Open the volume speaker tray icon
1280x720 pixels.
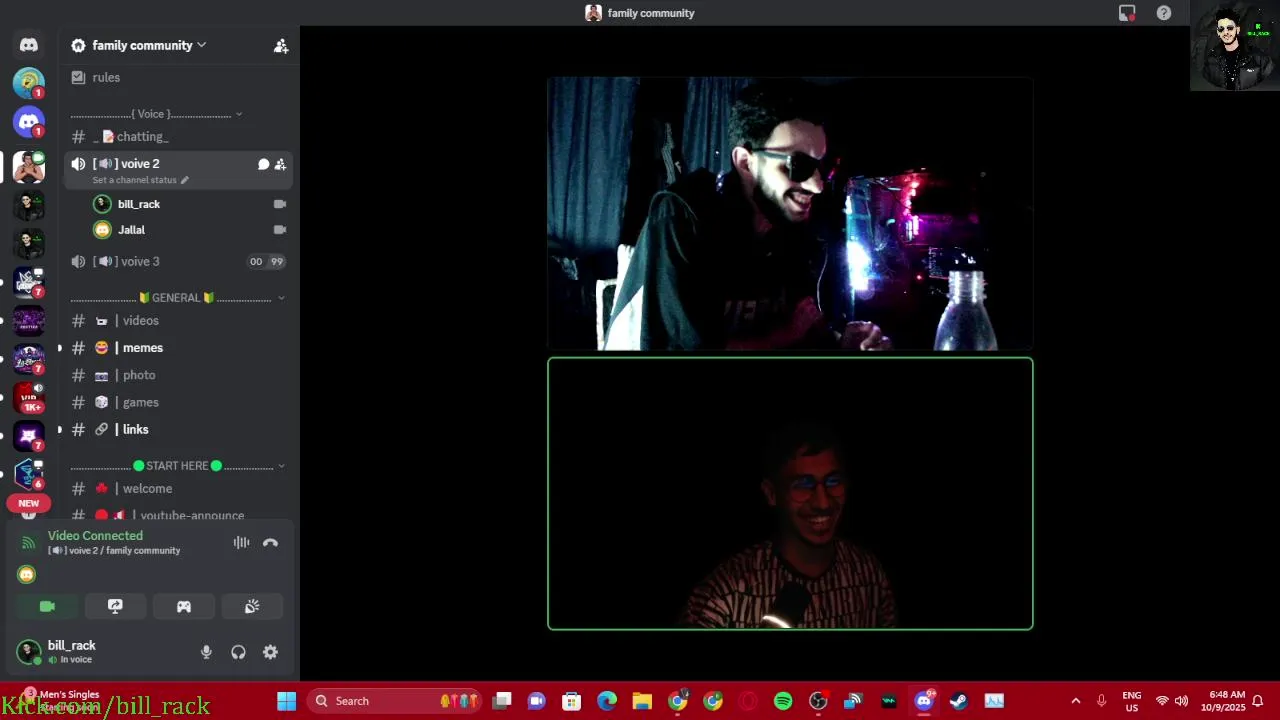coord(1181,701)
